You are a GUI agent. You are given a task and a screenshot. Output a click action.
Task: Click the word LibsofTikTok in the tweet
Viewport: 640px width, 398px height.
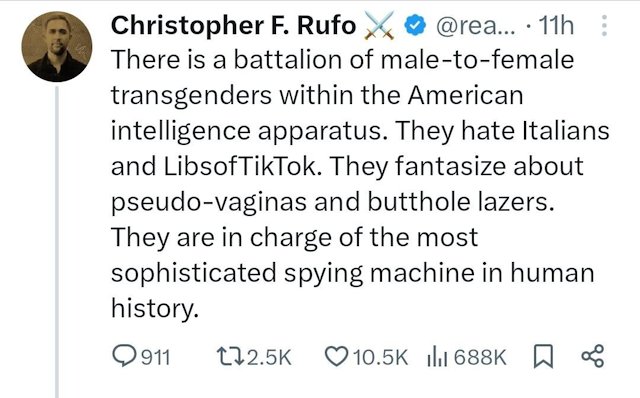(x=240, y=166)
